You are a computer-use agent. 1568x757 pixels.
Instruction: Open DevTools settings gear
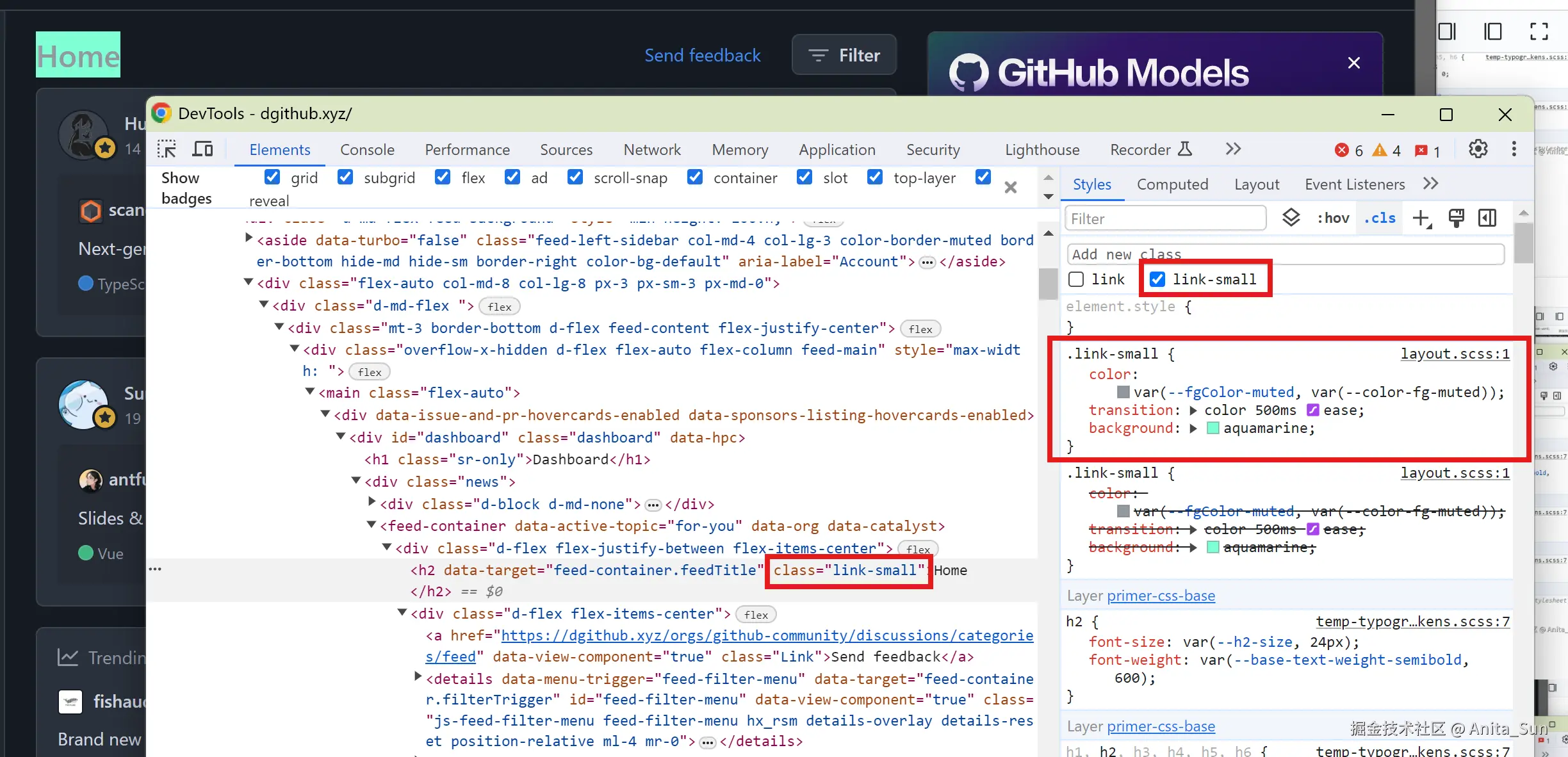(1478, 149)
